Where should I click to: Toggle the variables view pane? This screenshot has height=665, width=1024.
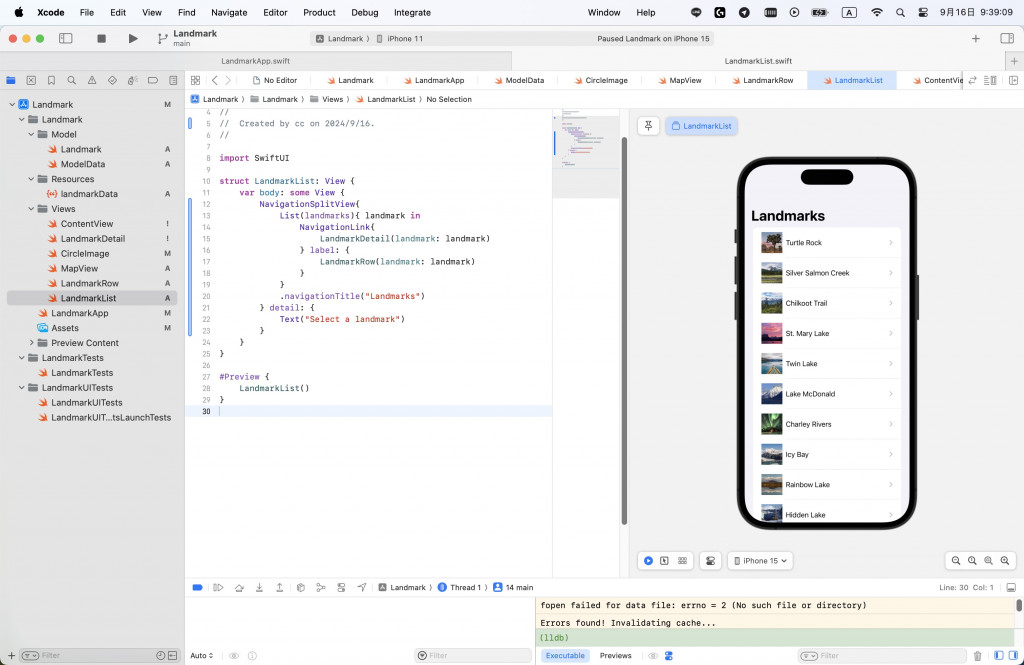[999, 655]
